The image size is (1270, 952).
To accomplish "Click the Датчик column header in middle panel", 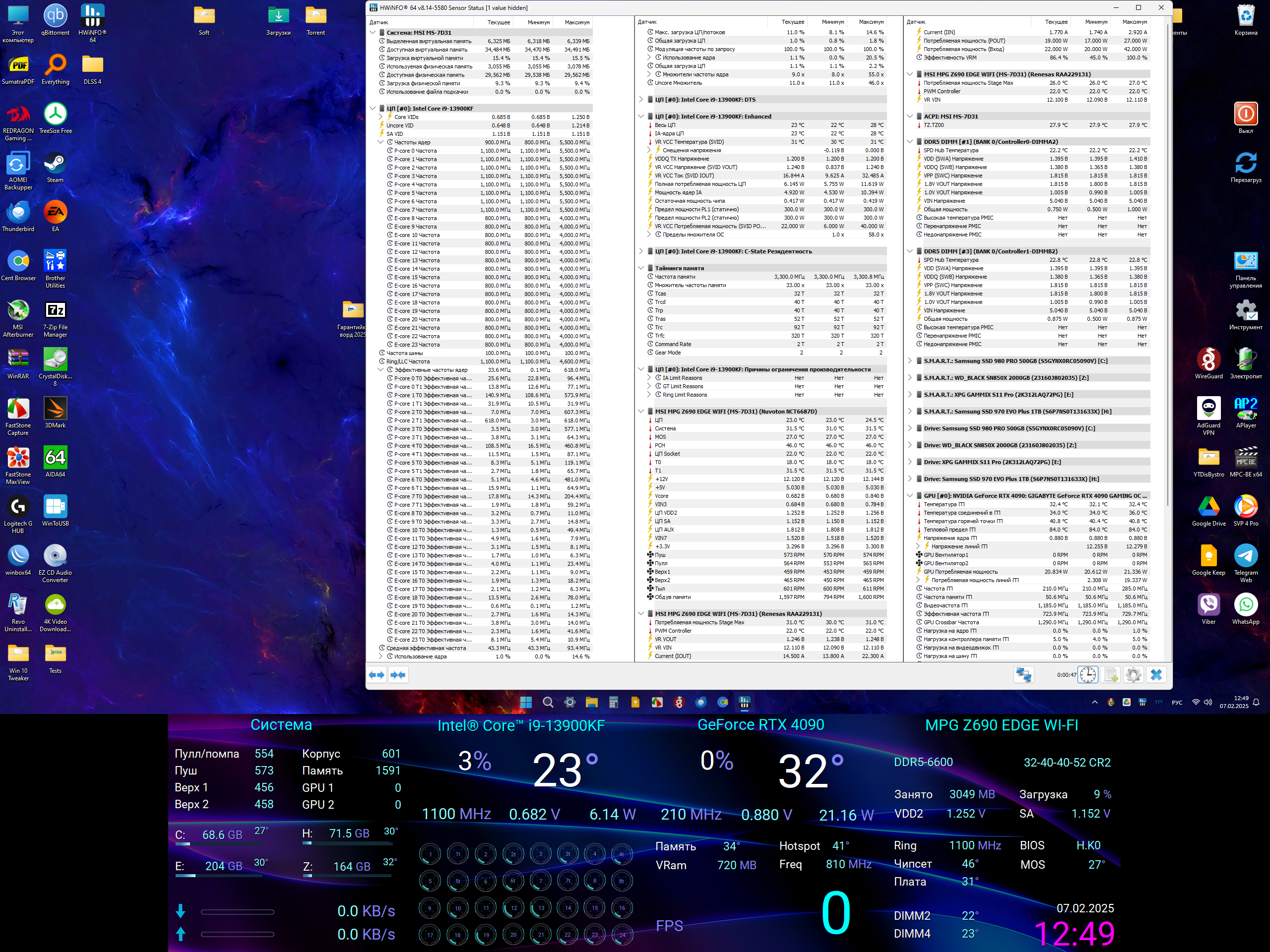I will (x=647, y=22).
